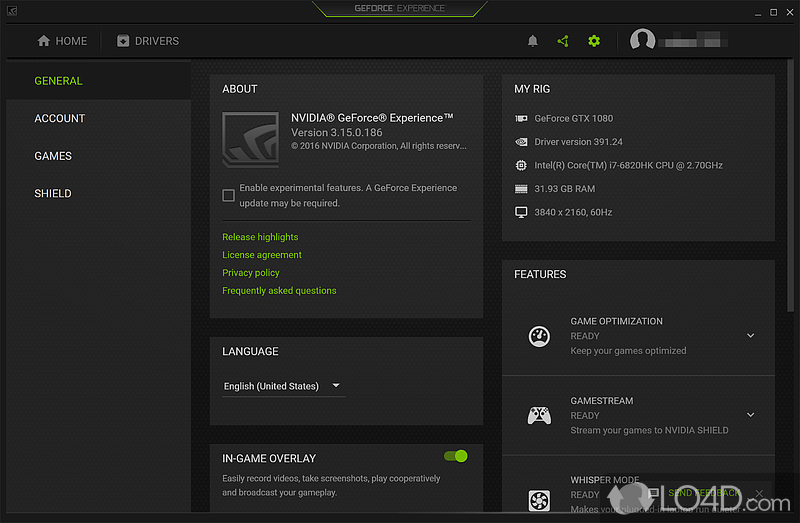Screen dimensions: 800x523
Task: Click Intel Core i7-6820HK CPU text
Action: point(628,165)
